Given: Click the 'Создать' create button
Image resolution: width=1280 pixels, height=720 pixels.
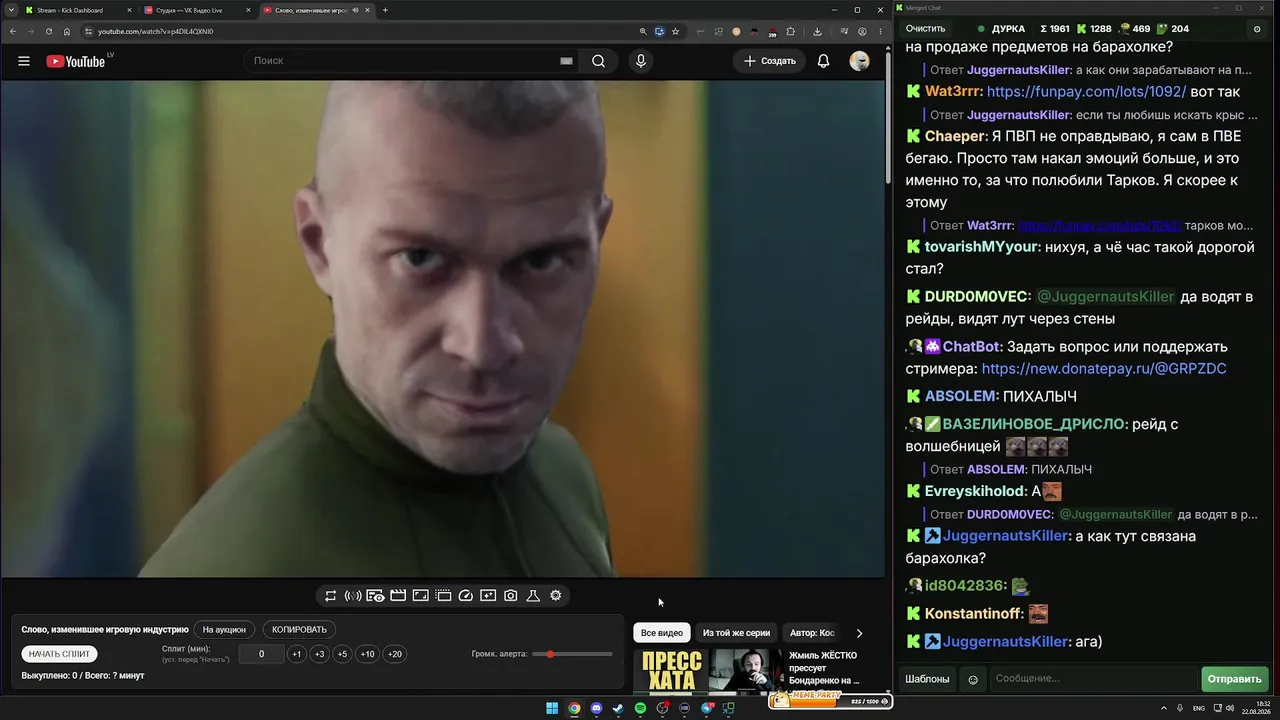Looking at the screenshot, I should 770,61.
